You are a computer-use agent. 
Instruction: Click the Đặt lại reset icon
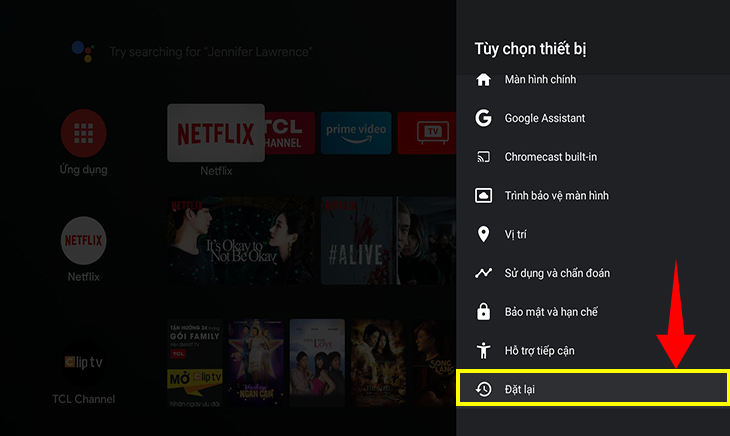tap(484, 389)
